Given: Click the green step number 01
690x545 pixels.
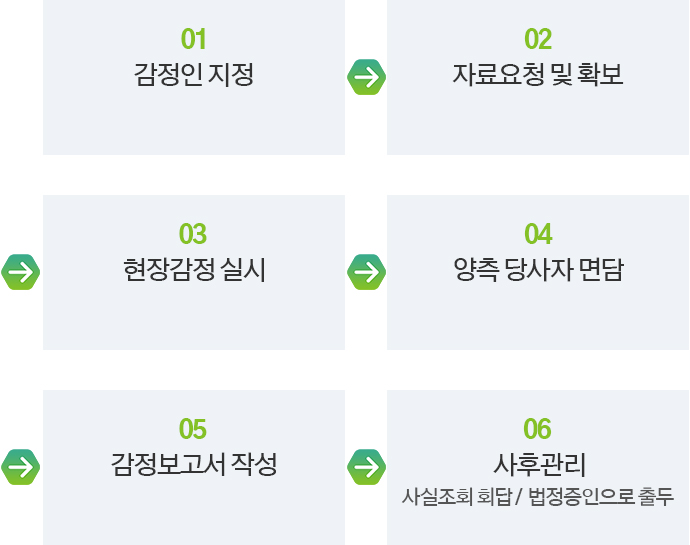Looking at the screenshot, I should coord(193,39).
